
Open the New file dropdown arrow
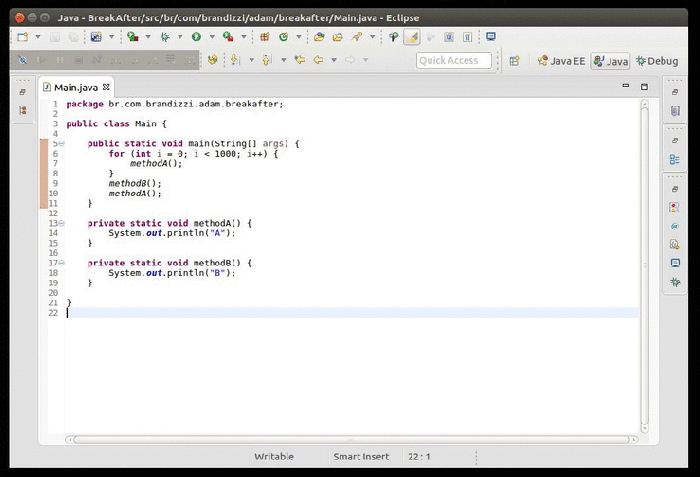[x=37, y=37]
